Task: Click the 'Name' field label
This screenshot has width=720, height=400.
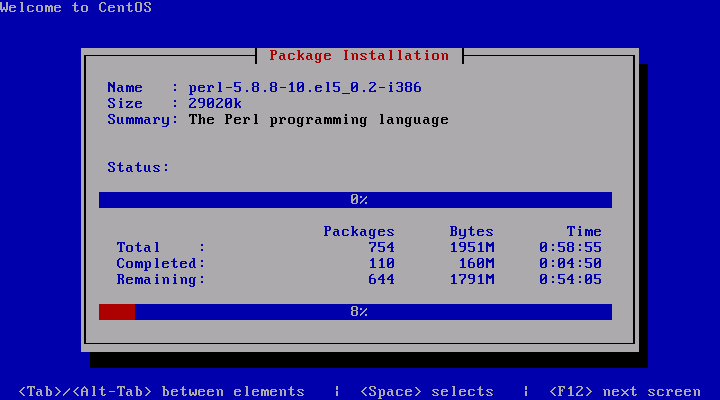Action: tap(125, 88)
